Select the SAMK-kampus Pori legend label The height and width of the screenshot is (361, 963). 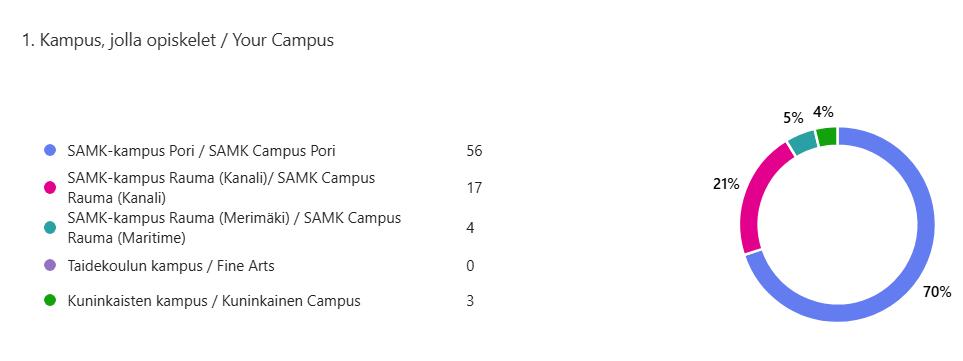point(201,151)
